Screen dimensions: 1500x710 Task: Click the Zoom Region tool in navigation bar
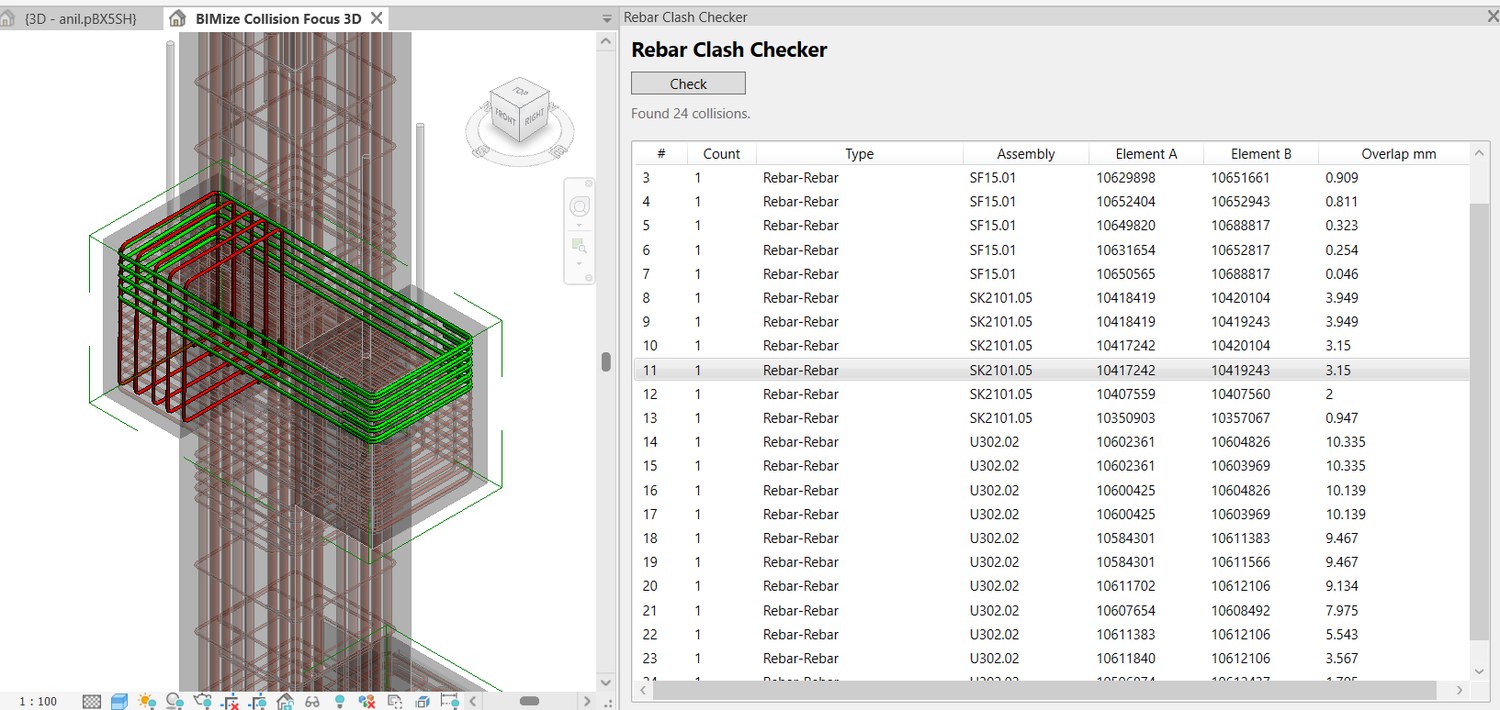pos(579,245)
